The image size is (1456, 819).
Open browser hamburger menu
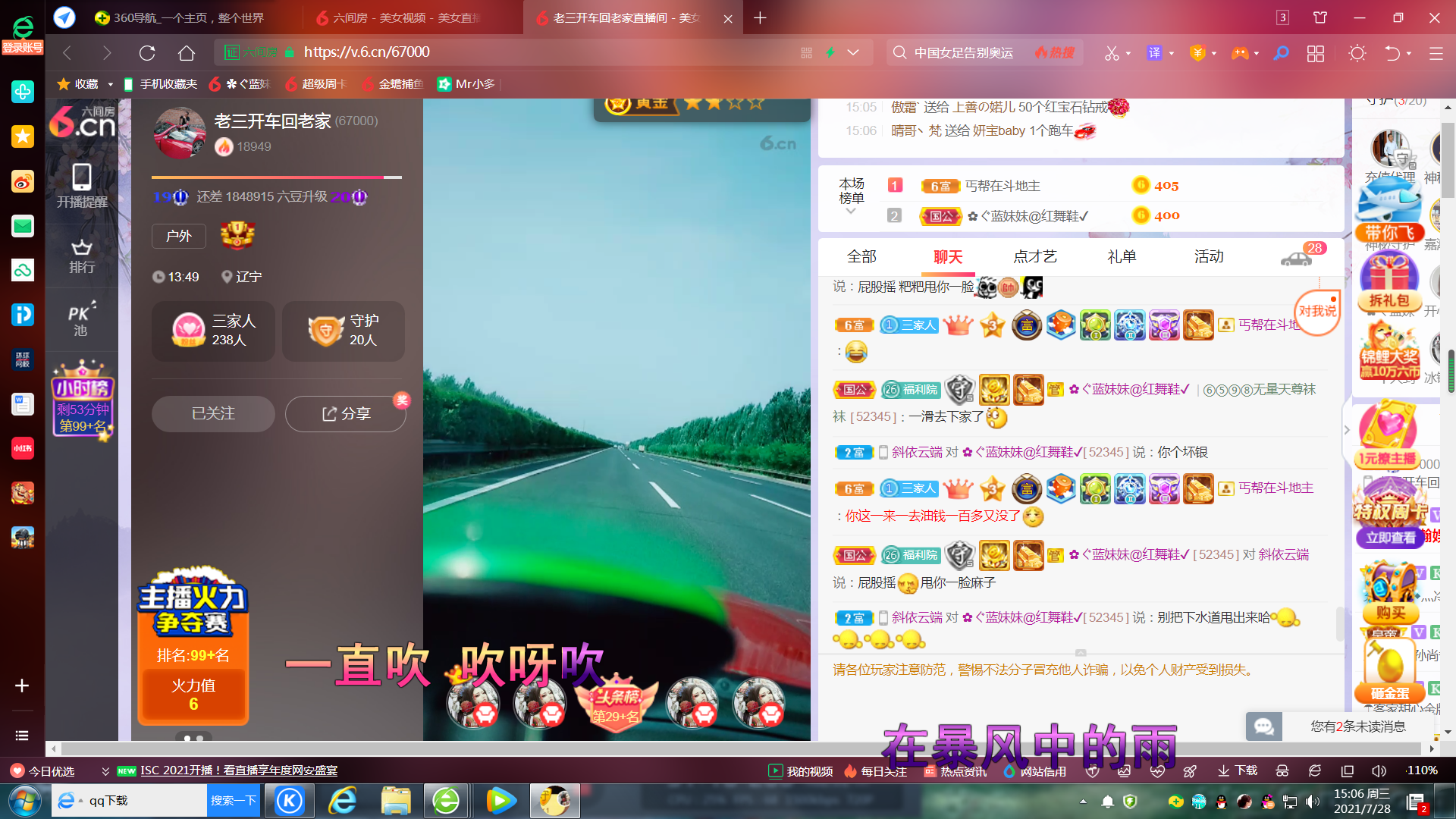click(1436, 53)
